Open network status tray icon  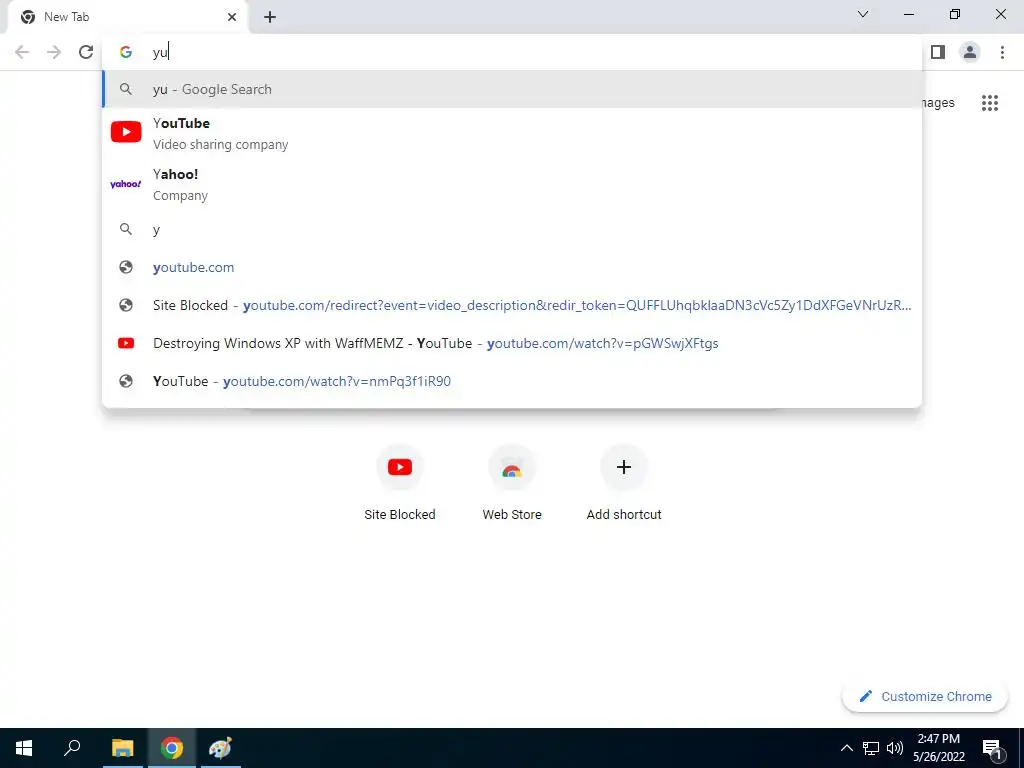[x=871, y=748]
